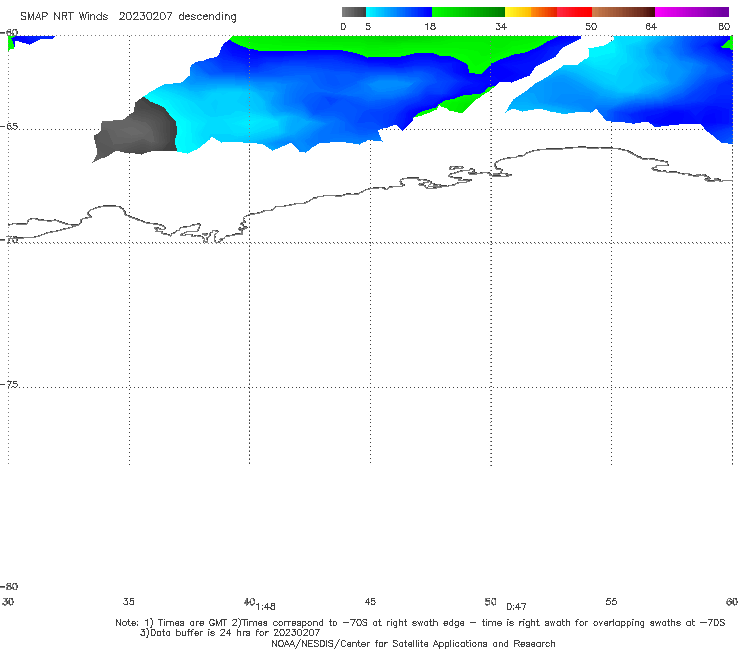Click the swath time label "1:48"
Image resolution: width=740 pixels, height=650 pixels.
pyautogui.click(x=266, y=607)
